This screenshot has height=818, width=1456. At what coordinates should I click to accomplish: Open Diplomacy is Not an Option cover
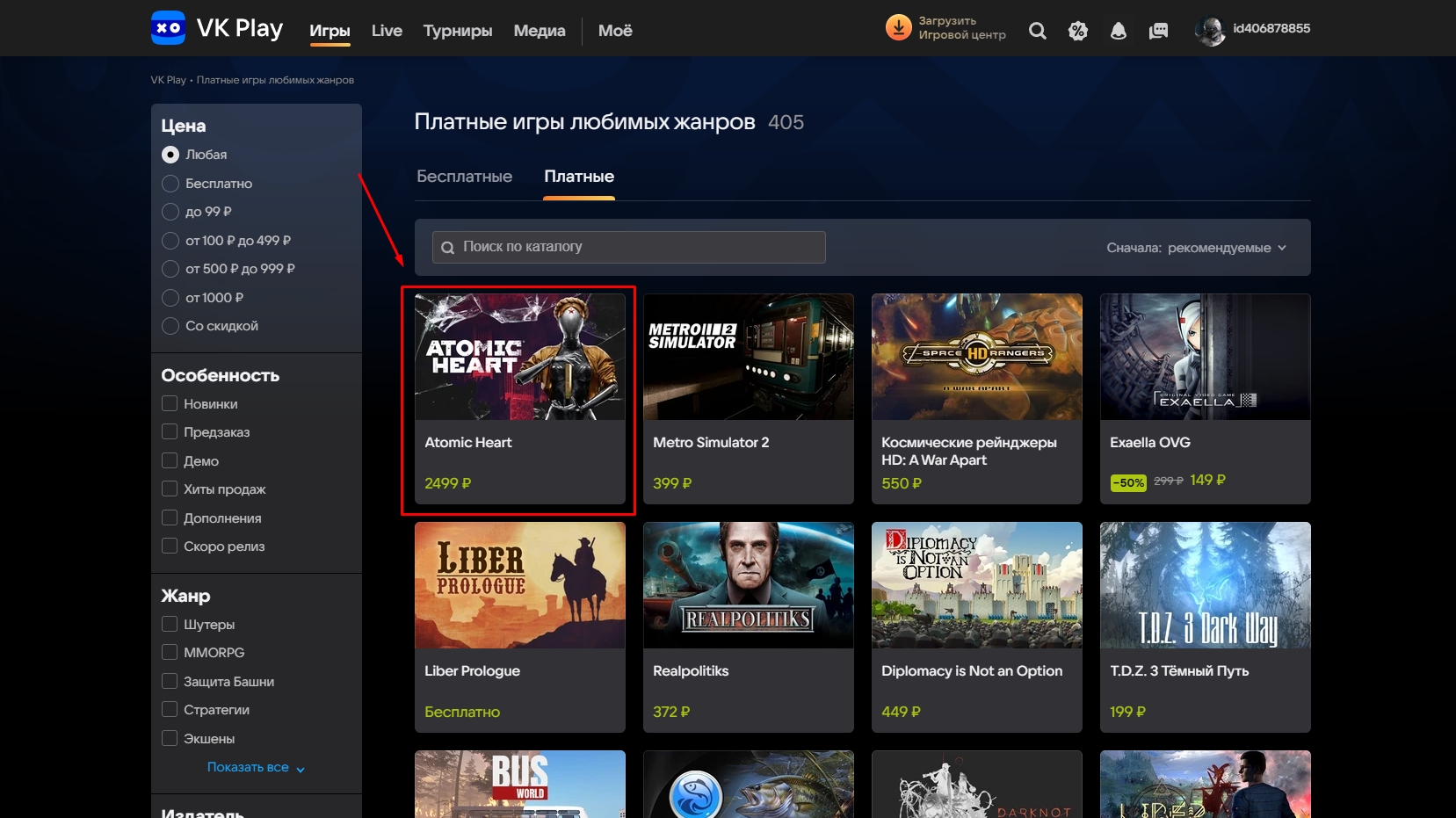pyautogui.click(x=977, y=585)
